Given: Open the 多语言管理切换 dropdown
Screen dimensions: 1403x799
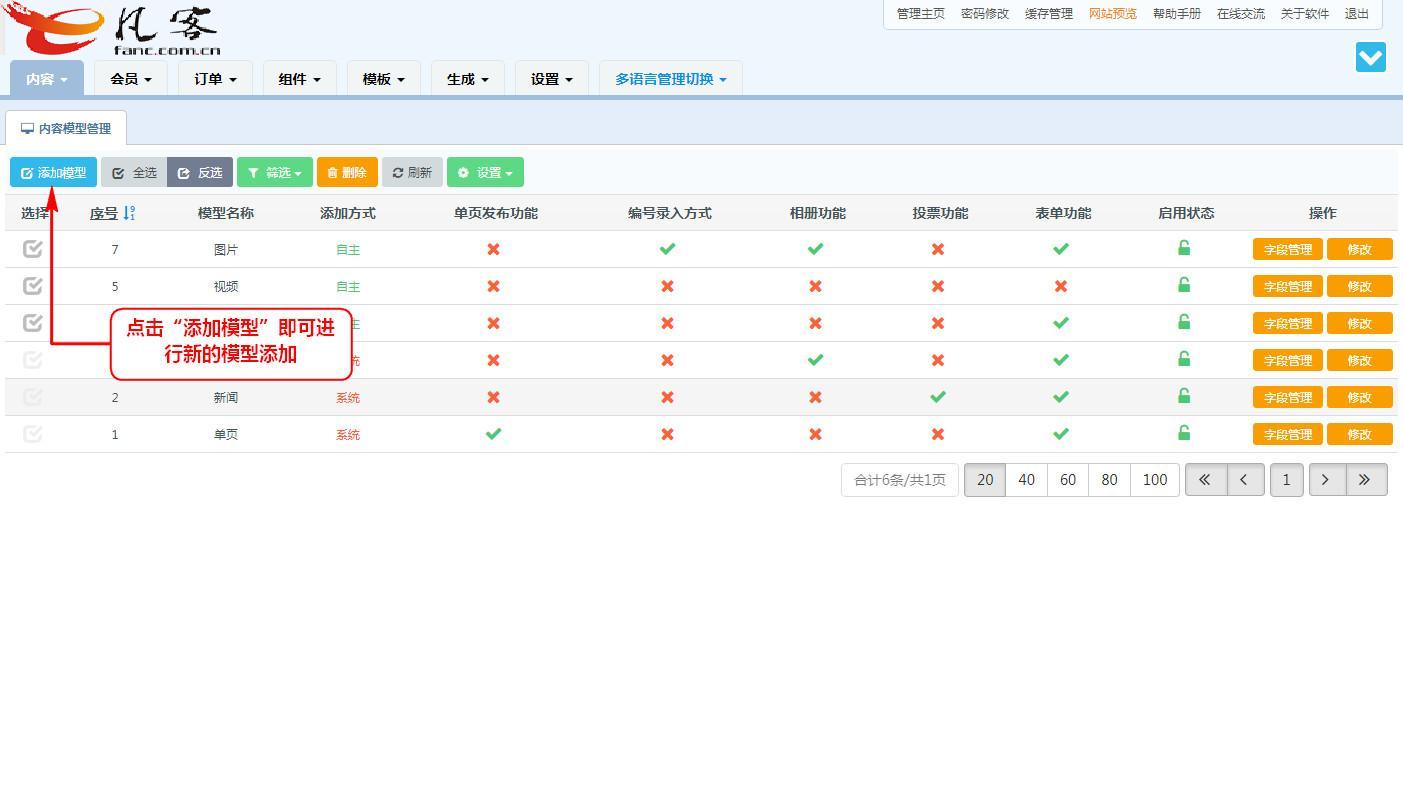Looking at the screenshot, I should coord(671,79).
